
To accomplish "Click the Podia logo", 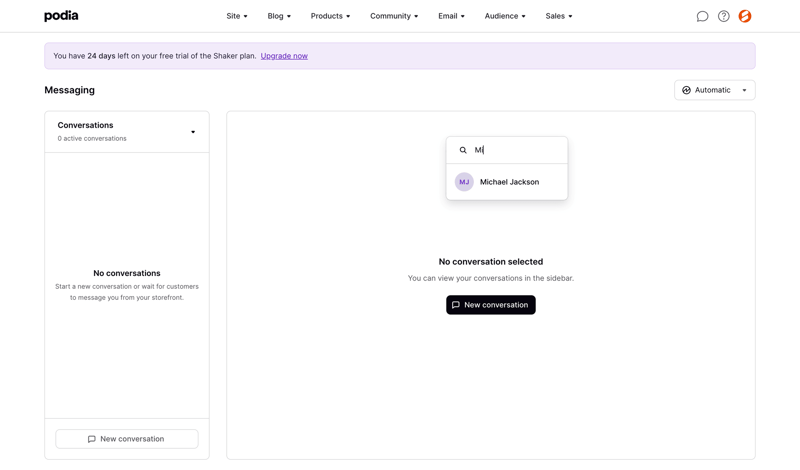I will tap(61, 16).
